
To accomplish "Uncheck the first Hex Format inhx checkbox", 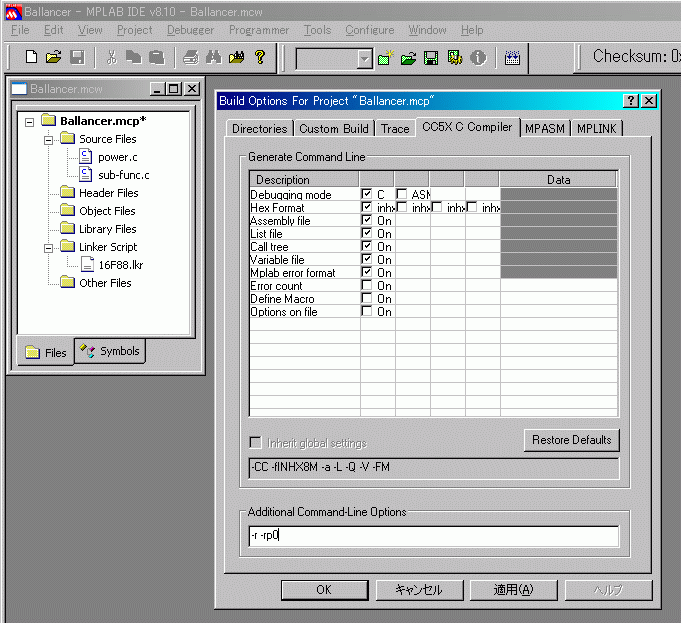I will [367, 207].
